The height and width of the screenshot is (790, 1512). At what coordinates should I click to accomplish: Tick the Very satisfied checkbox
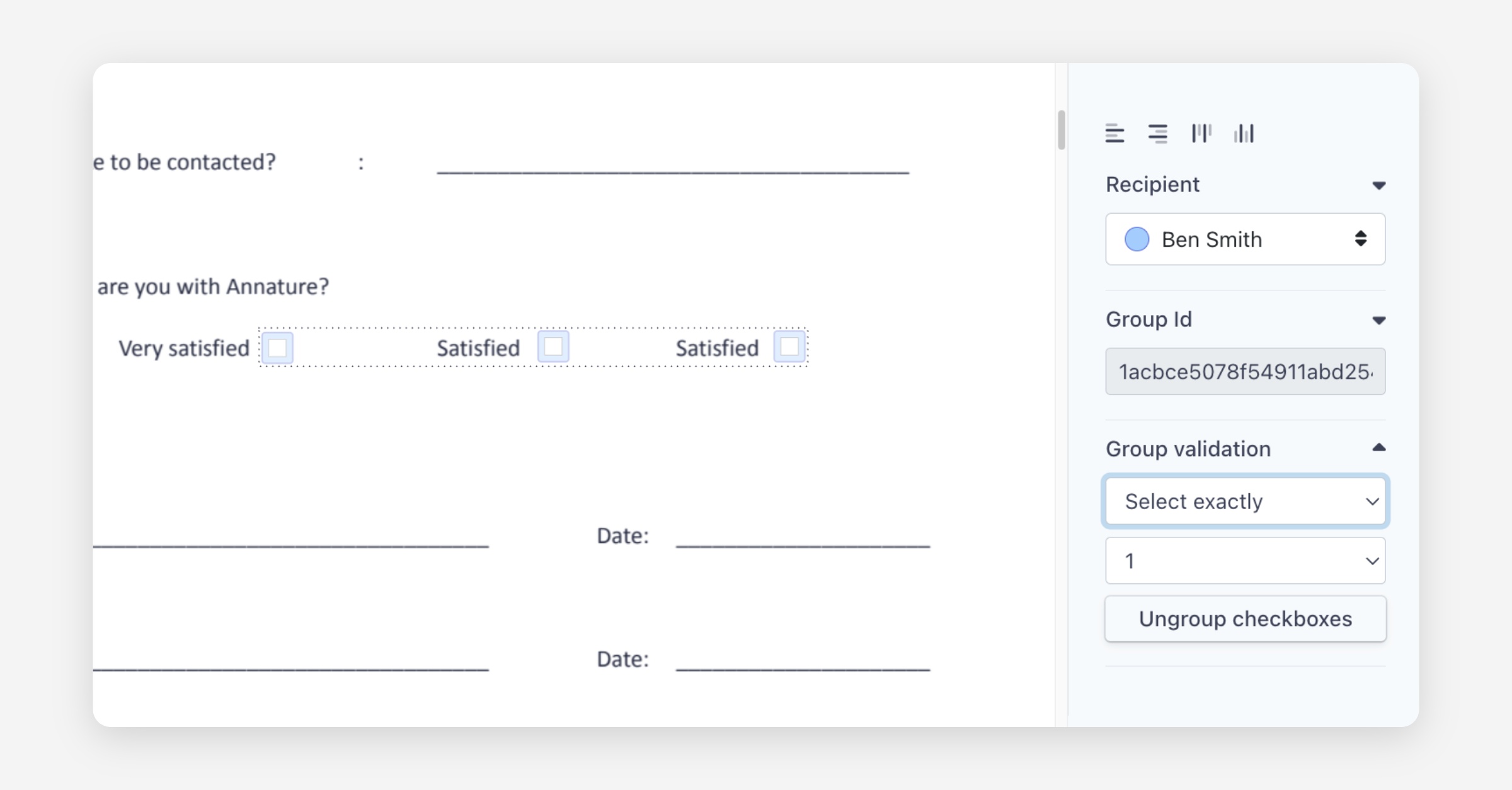[277, 347]
